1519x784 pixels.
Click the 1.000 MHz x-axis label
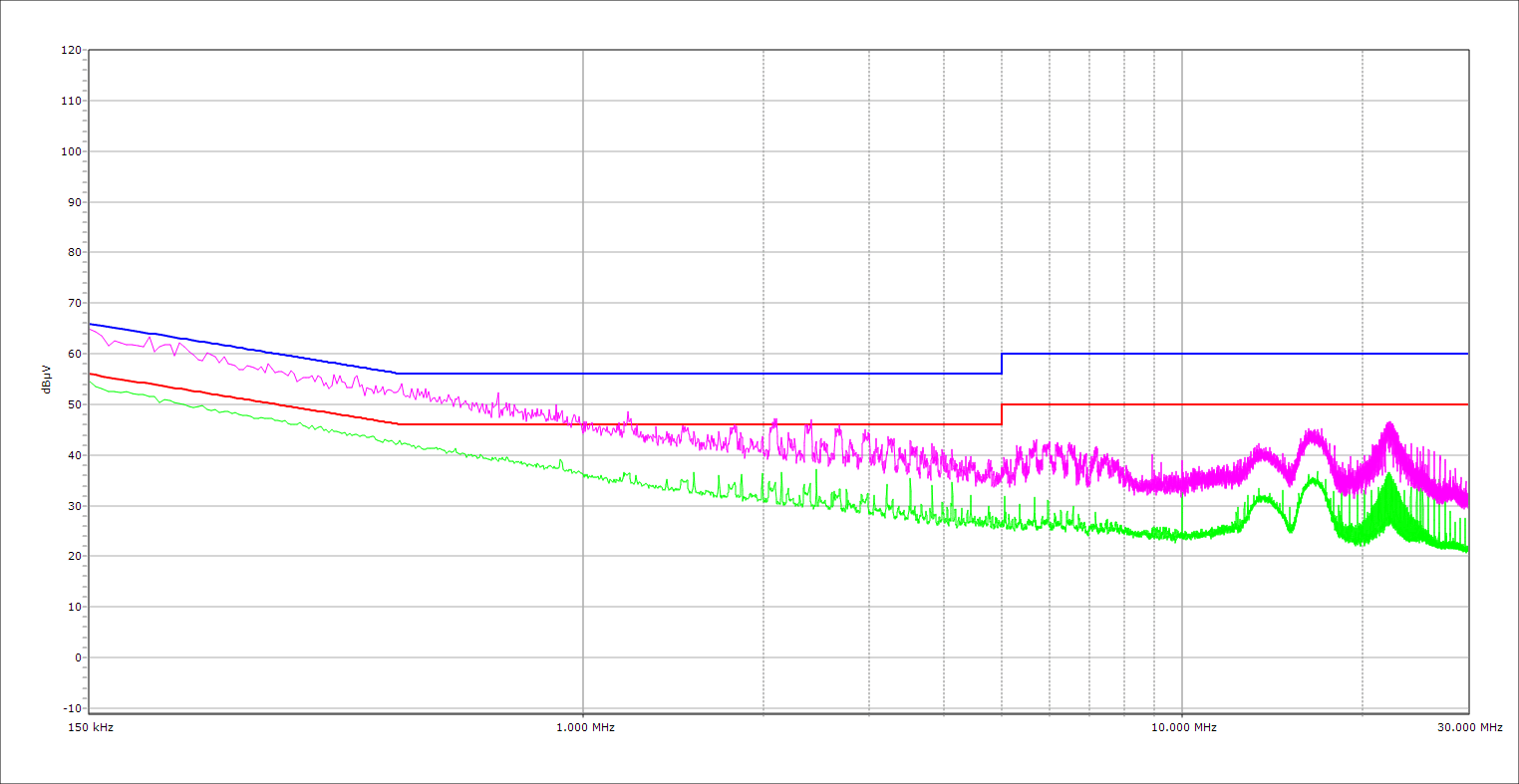pos(583,727)
